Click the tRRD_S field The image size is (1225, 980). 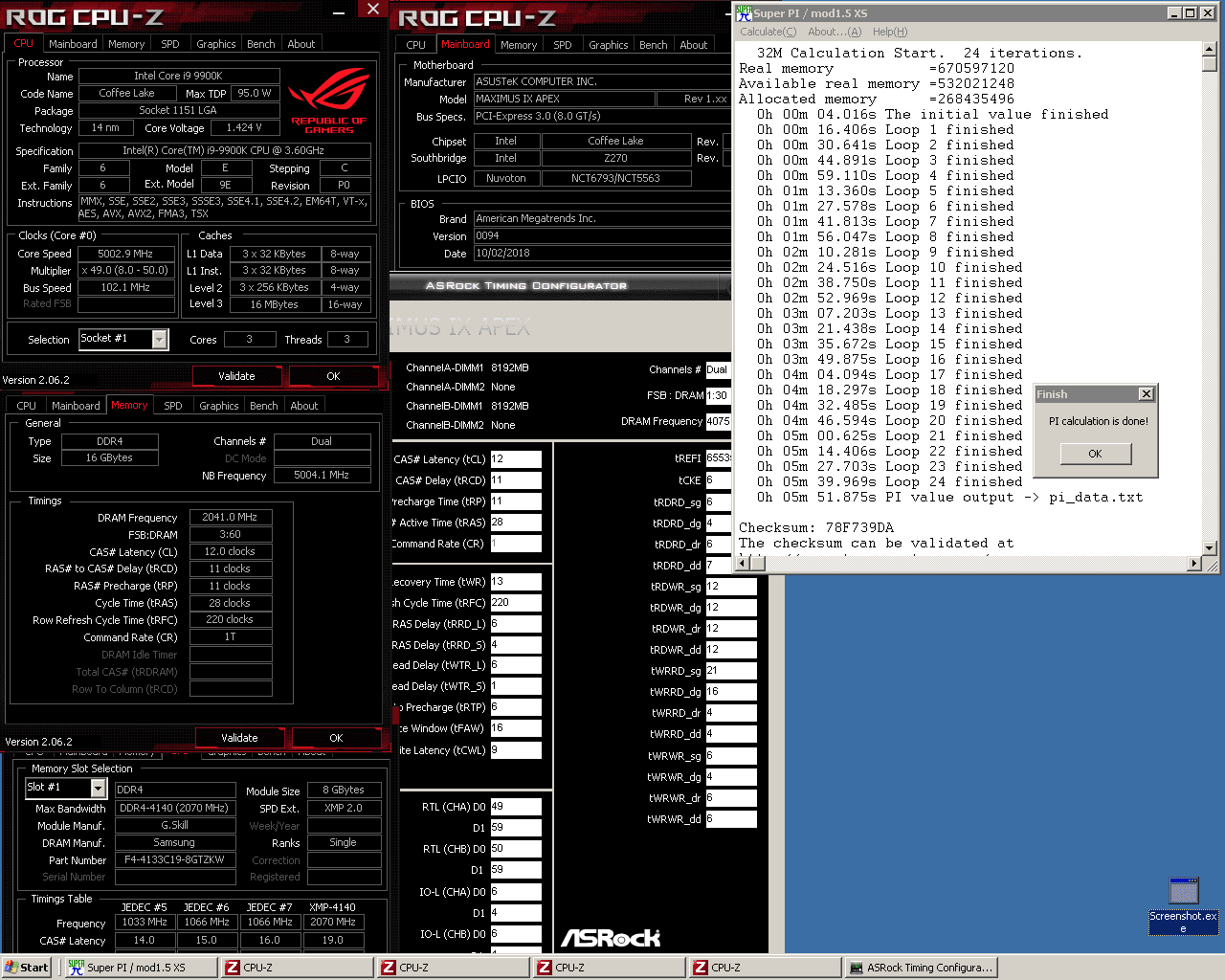pyautogui.click(x=516, y=645)
